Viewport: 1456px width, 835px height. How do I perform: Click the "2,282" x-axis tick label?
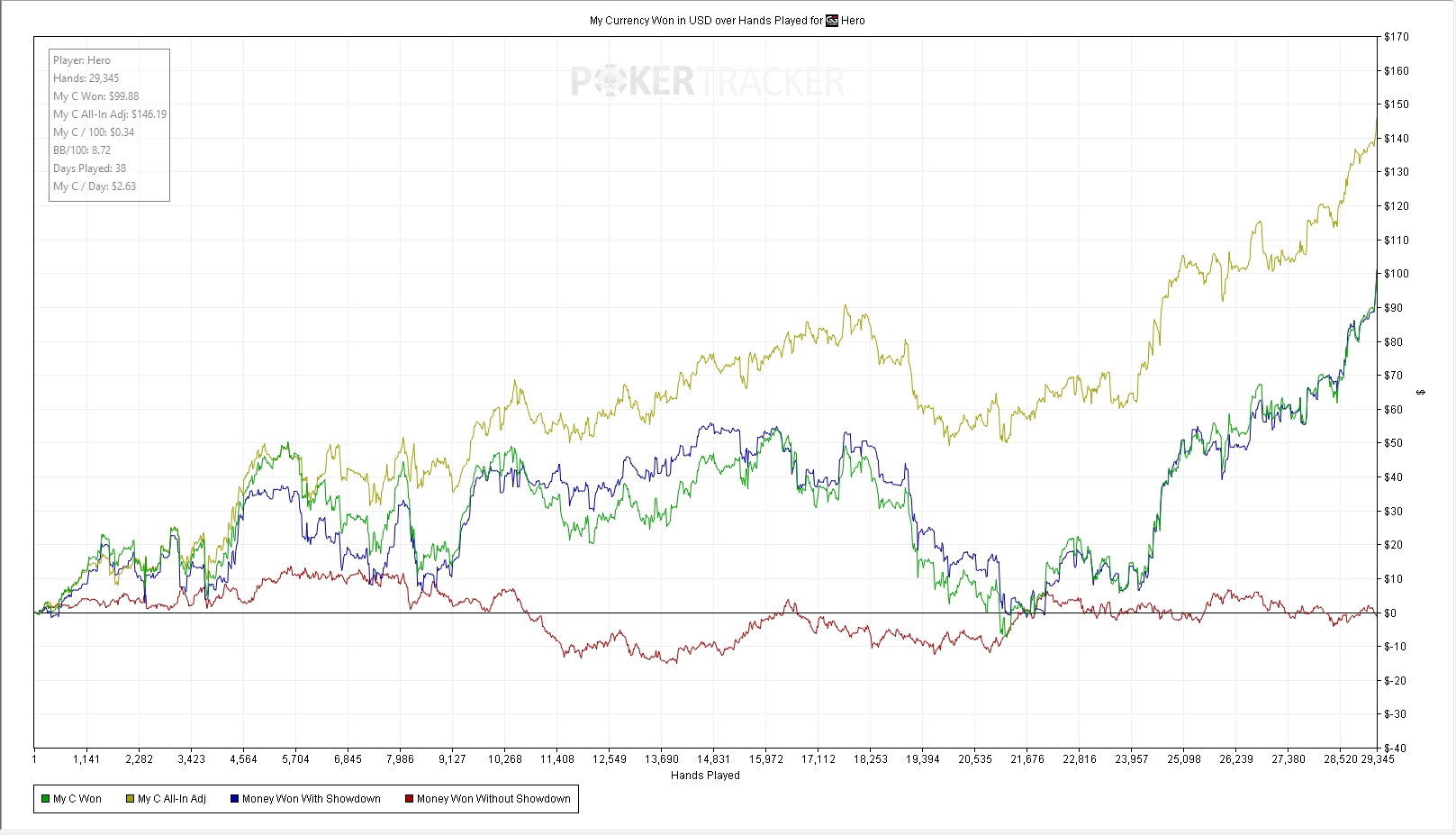139,759
